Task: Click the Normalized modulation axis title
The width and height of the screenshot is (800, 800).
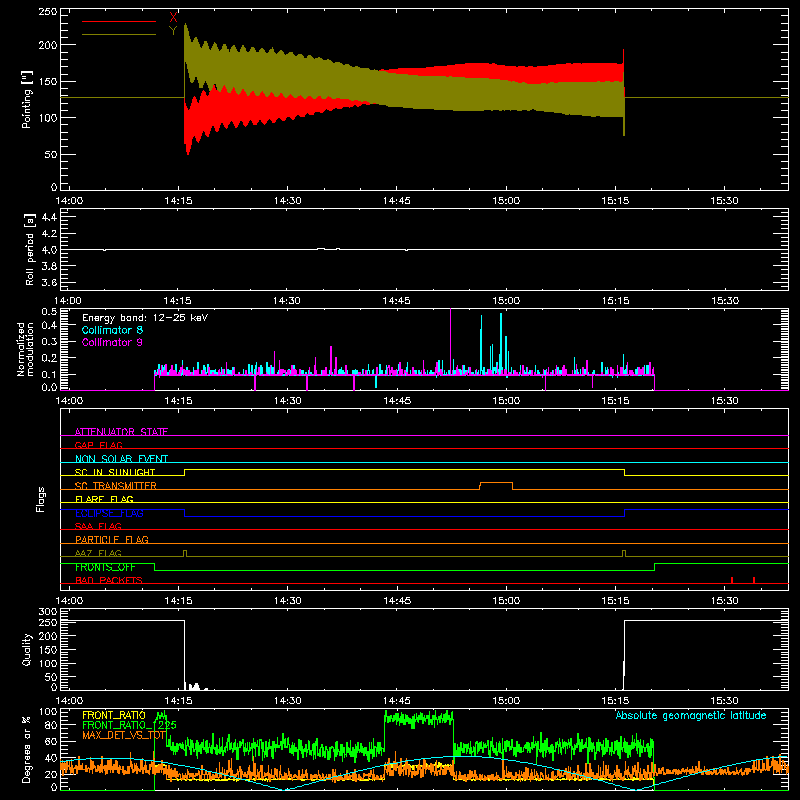Action: tap(25, 349)
